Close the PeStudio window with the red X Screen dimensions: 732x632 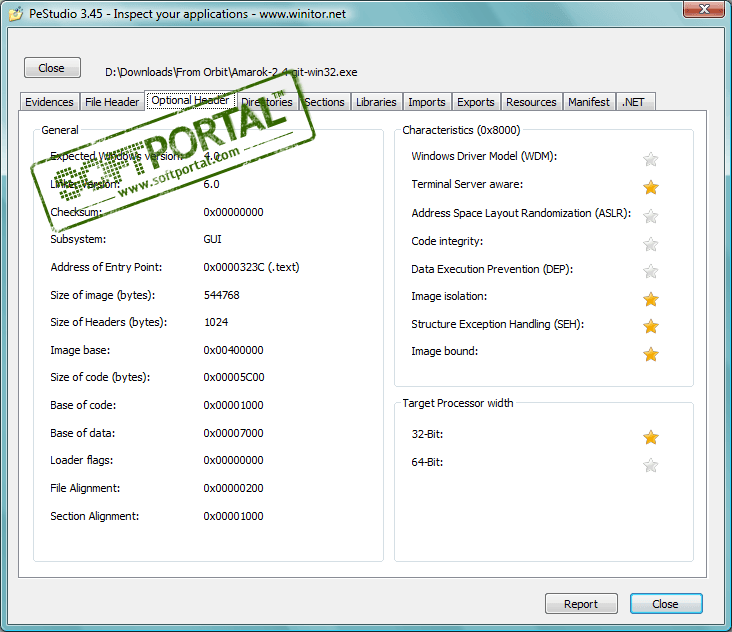pos(704,9)
